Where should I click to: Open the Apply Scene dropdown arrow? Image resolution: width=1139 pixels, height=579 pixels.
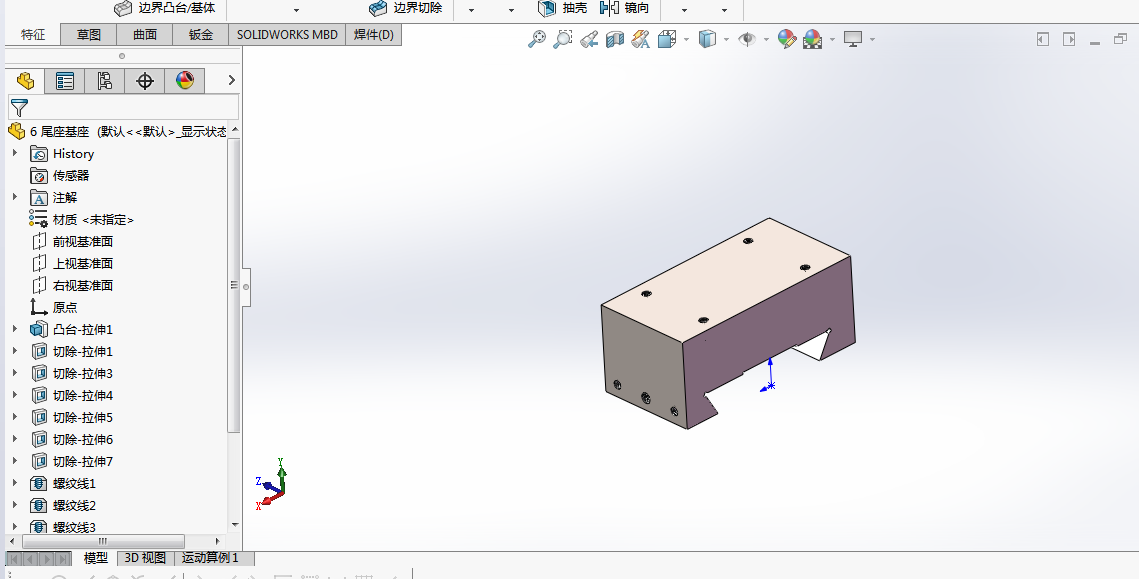[x=832, y=39]
